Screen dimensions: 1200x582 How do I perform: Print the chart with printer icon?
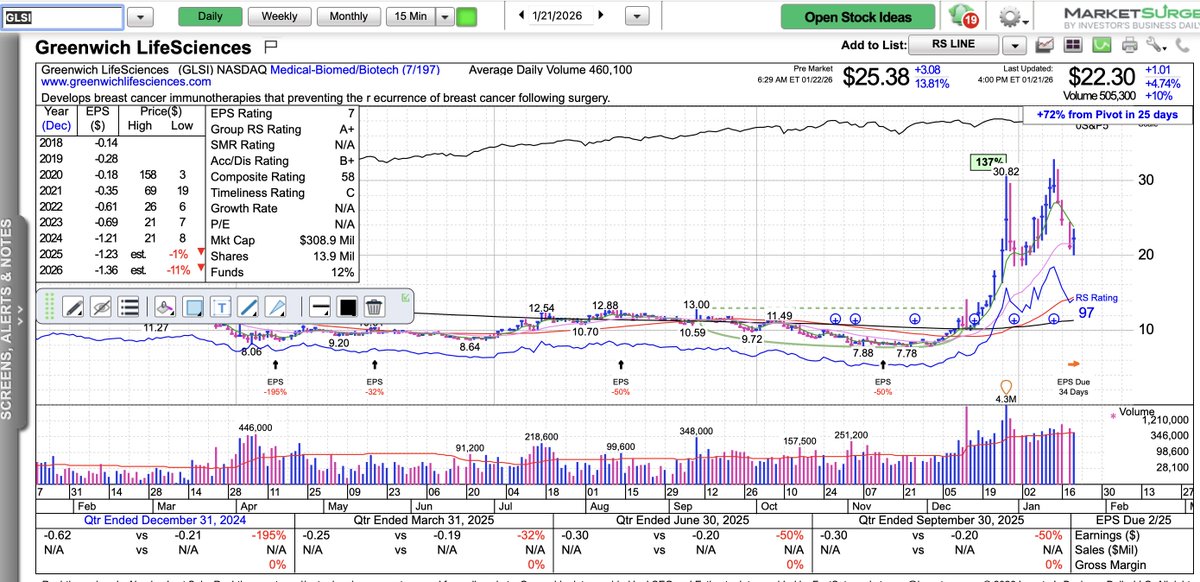pos(1129,45)
